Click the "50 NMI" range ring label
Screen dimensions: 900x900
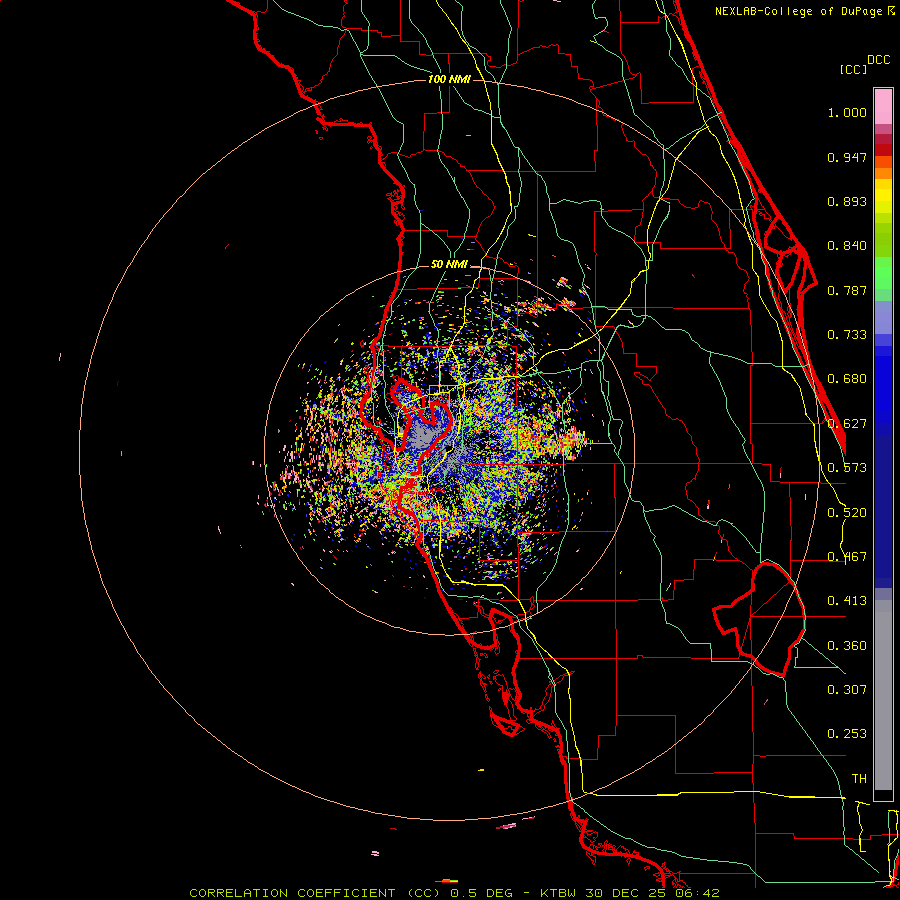pos(449,264)
